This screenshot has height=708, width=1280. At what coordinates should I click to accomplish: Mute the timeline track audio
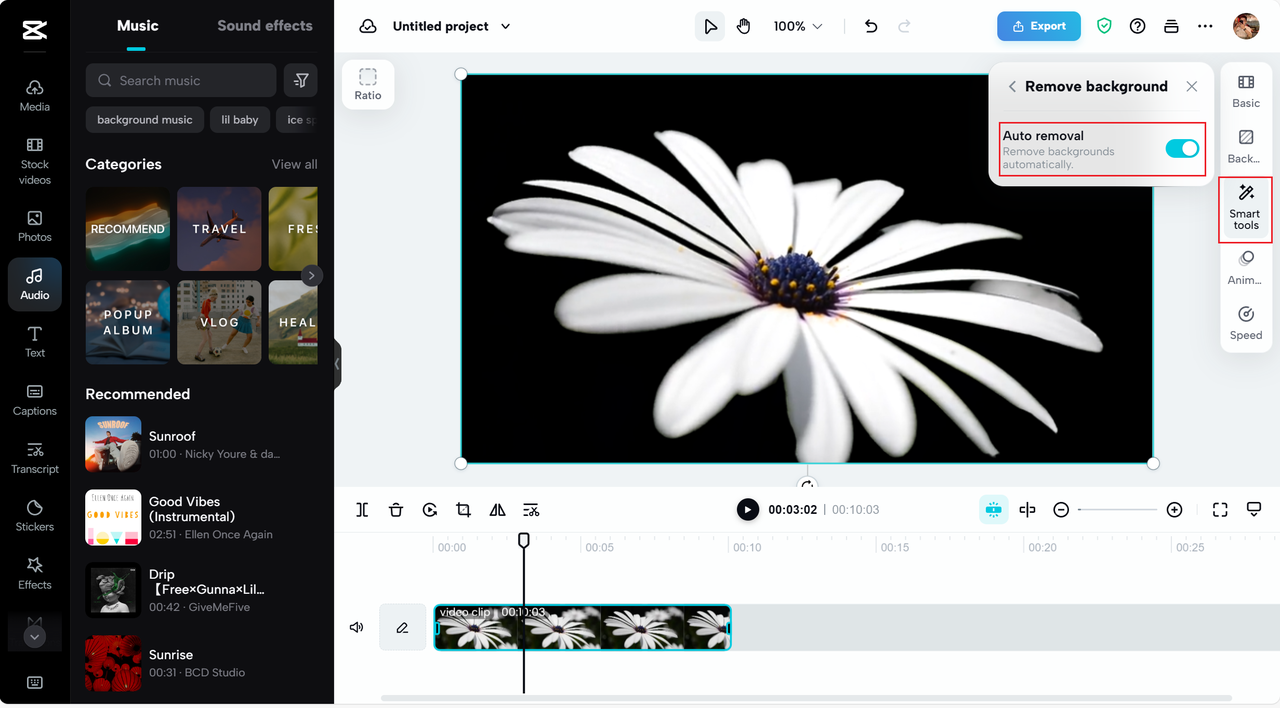click(x=356, y=628)
